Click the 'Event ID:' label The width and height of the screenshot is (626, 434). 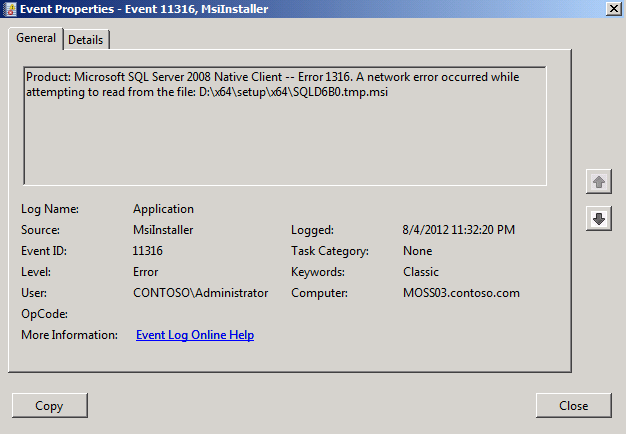click(44, 251)
